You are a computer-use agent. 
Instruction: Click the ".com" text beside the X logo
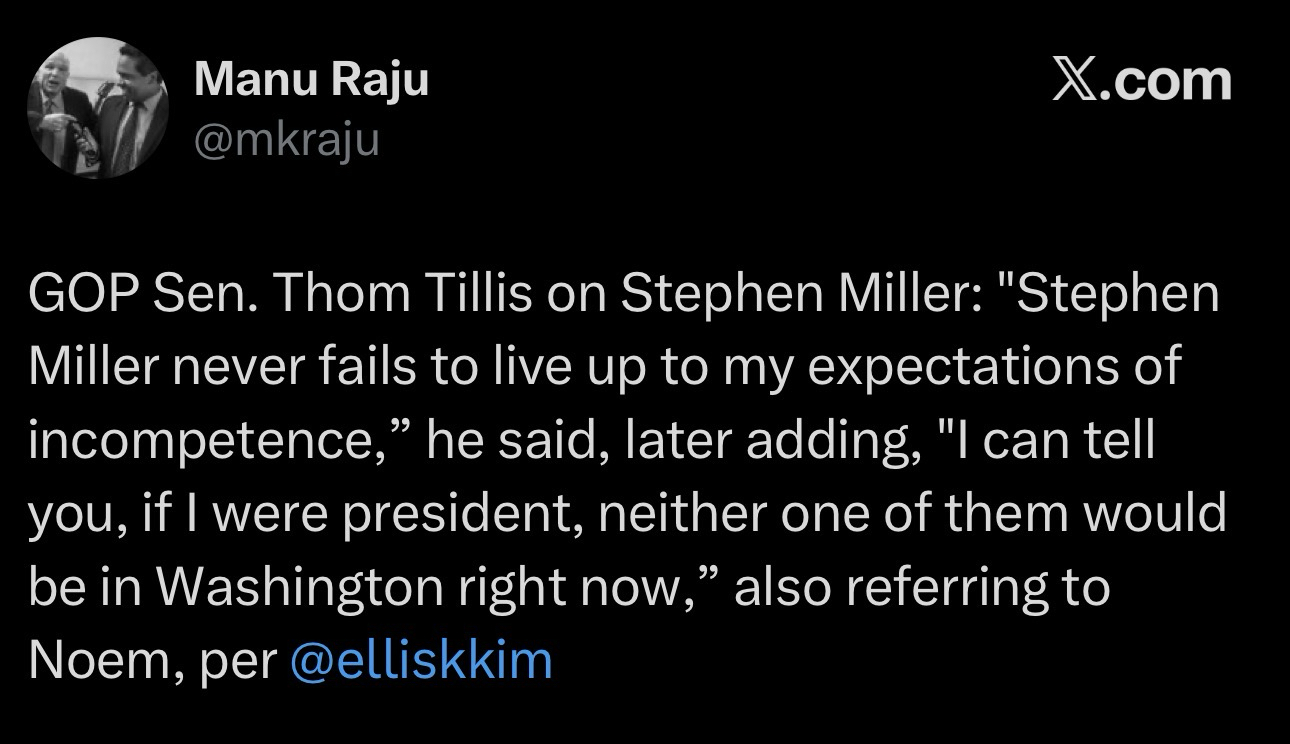pyautogui.click(x=1164, y=81)
